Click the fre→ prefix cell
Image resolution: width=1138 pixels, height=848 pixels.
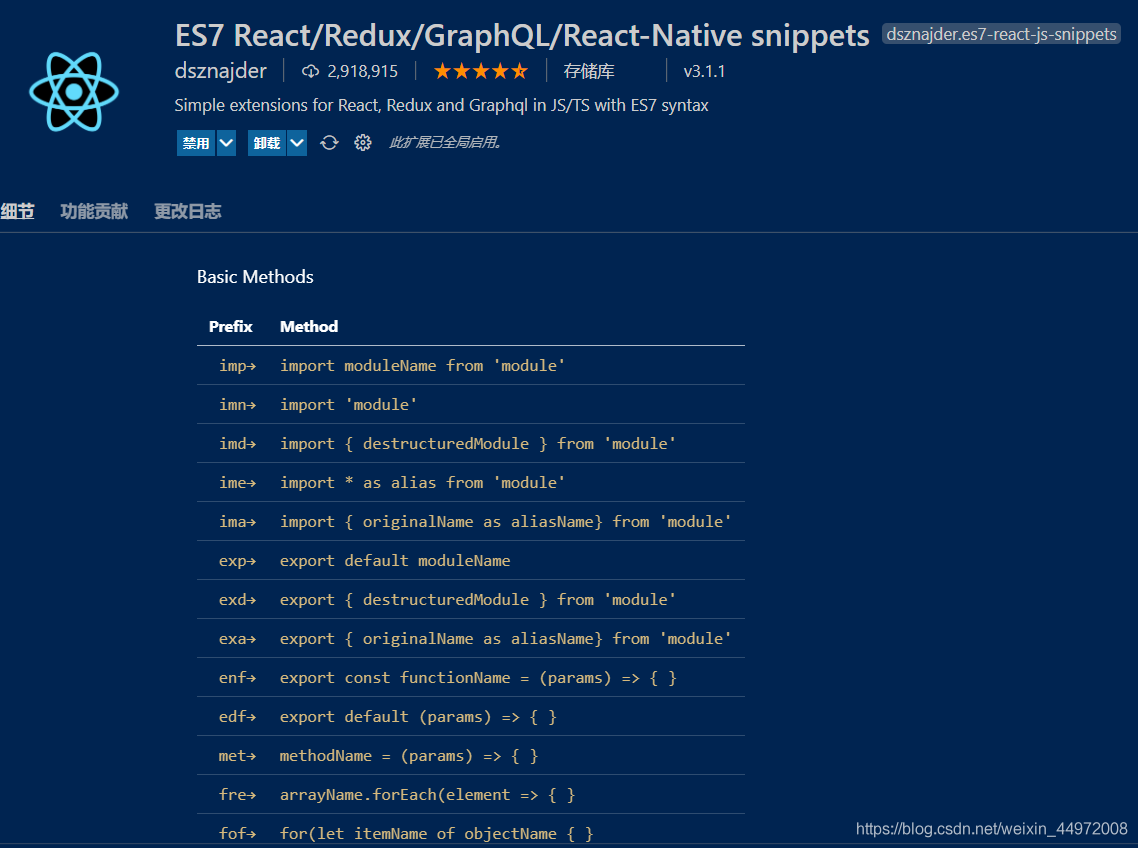click(x=238, y=795)
